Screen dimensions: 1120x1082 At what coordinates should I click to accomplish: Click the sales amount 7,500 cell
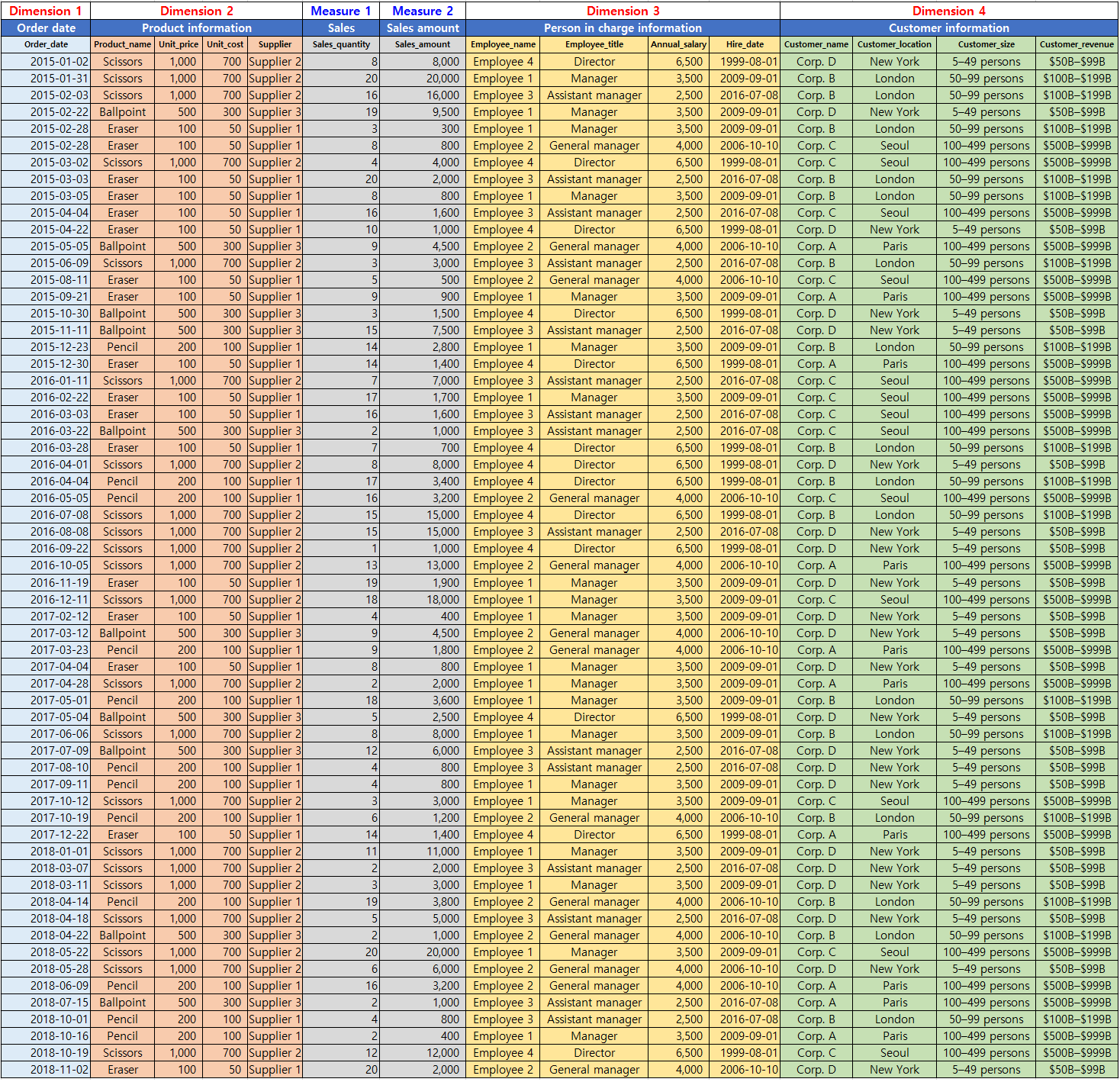pyautogui.click(x=423, y=330)
